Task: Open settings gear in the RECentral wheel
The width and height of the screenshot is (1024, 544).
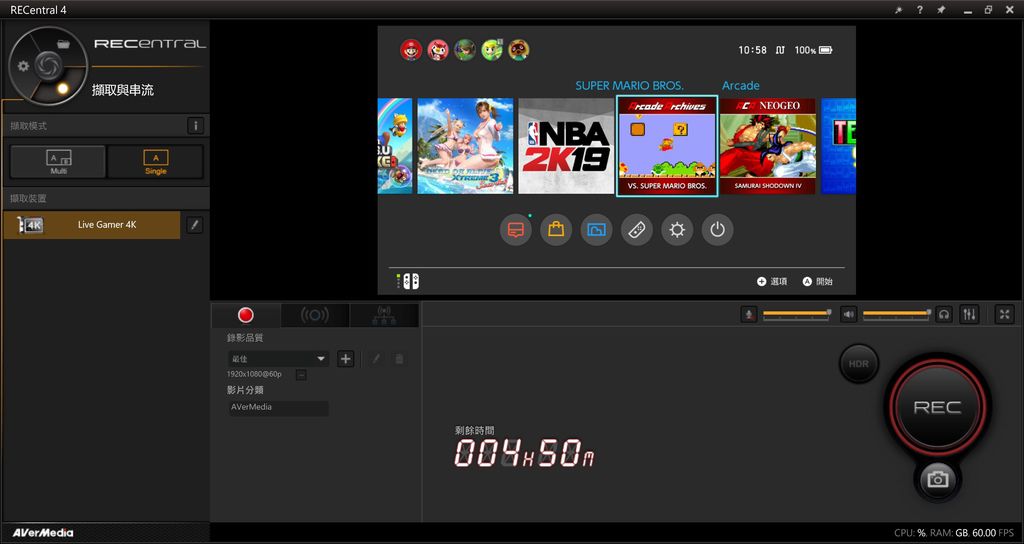Action: [x=24, y=66]
